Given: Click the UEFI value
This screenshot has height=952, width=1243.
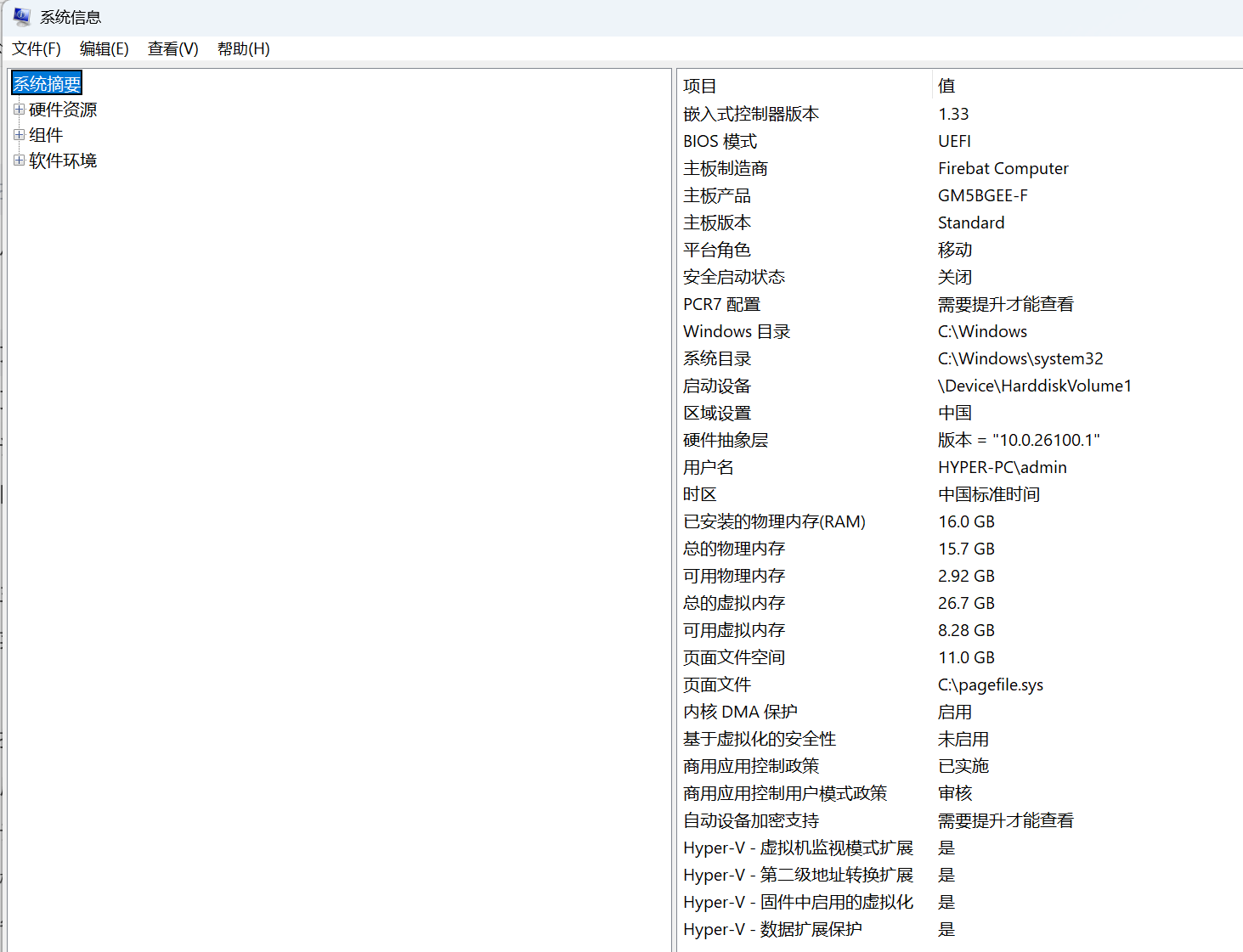Looking at the screenshot, I should point(954,141).
